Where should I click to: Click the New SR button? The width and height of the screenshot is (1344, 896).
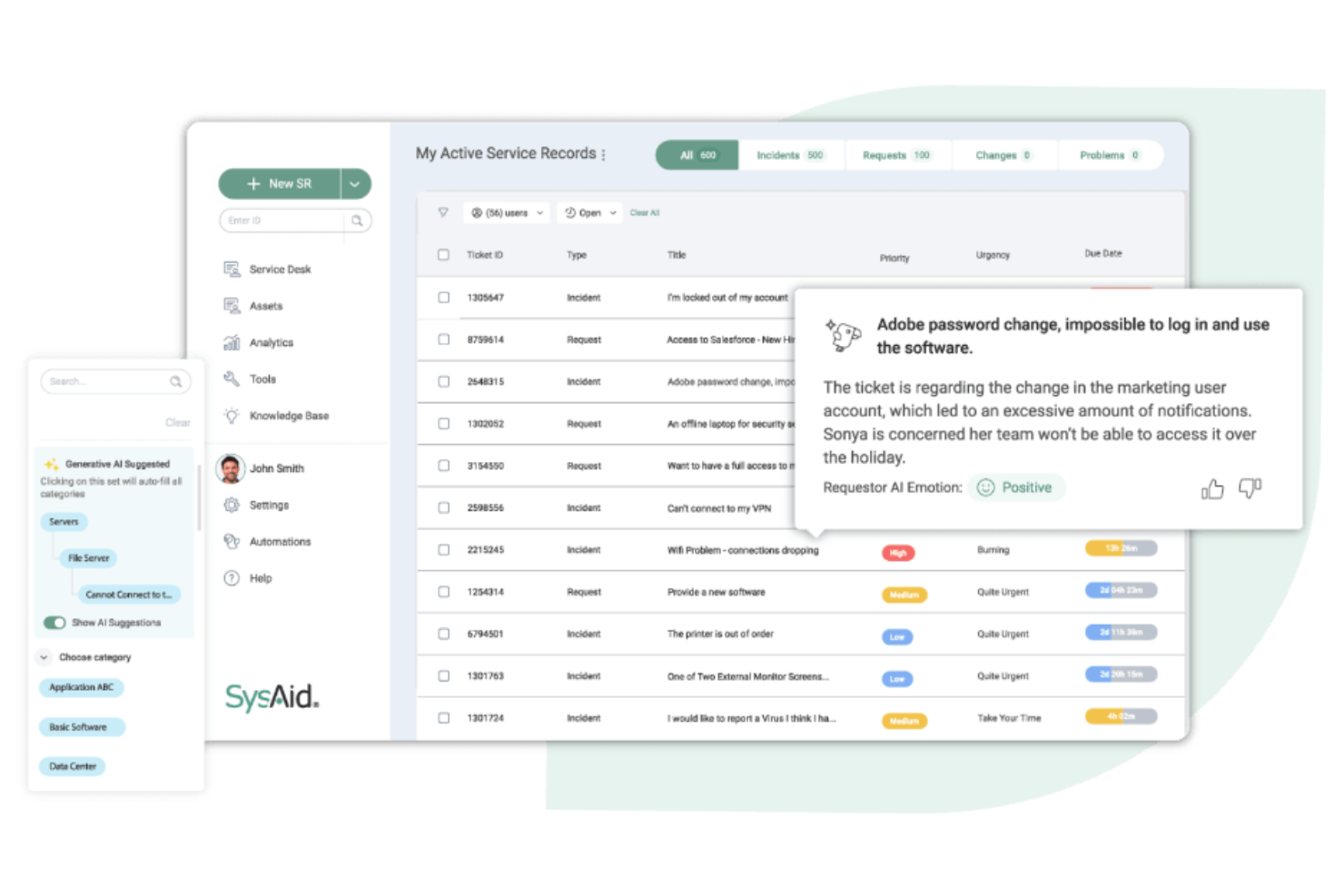[x=282, y=183]
